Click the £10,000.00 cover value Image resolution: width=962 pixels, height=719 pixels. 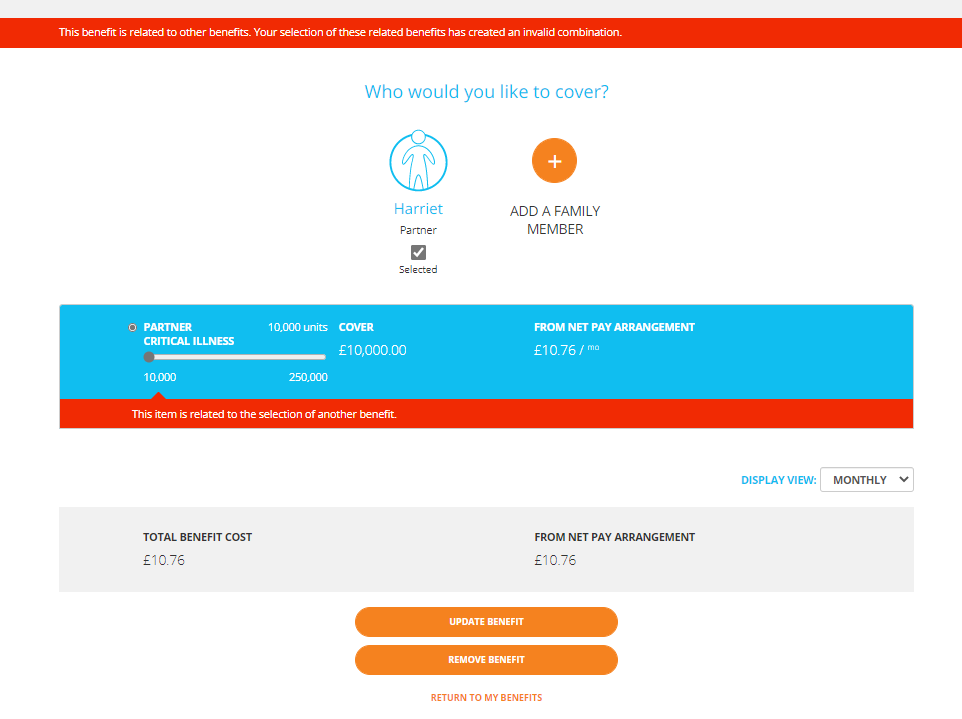point(372,350)
